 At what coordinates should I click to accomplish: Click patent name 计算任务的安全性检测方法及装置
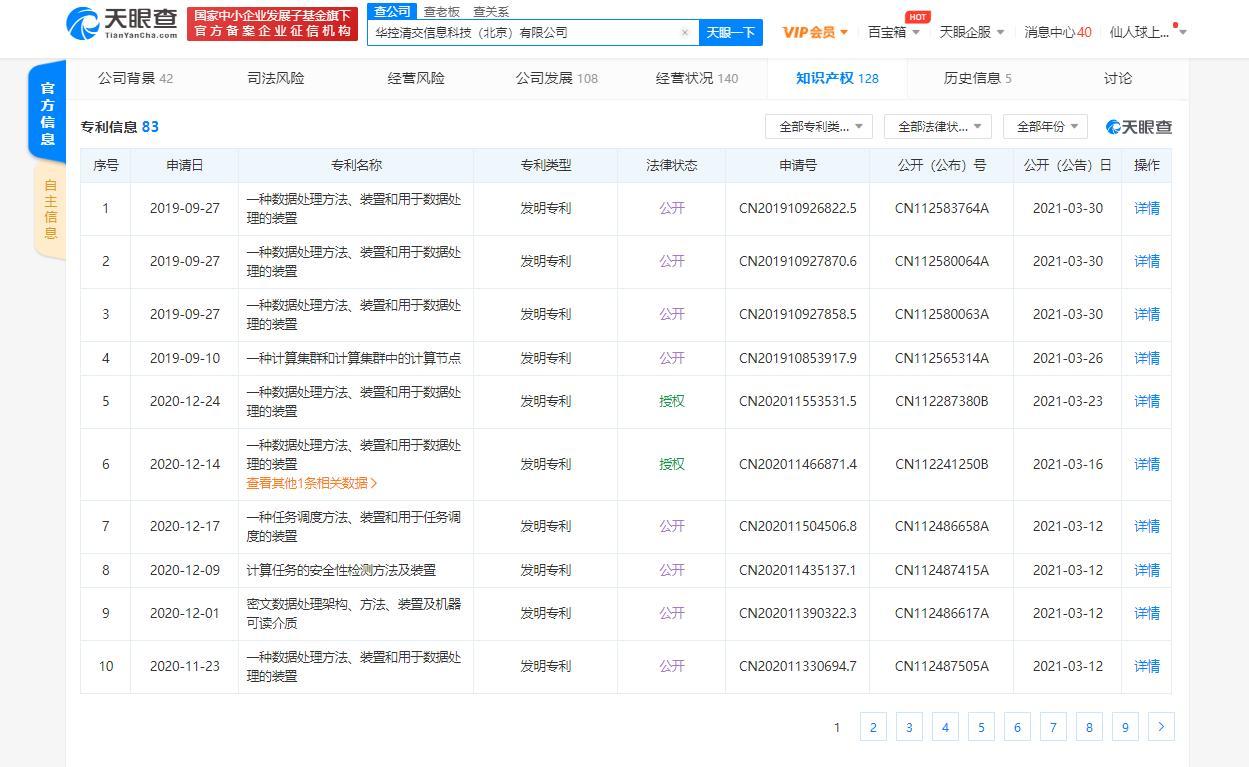tap(341, 570)
